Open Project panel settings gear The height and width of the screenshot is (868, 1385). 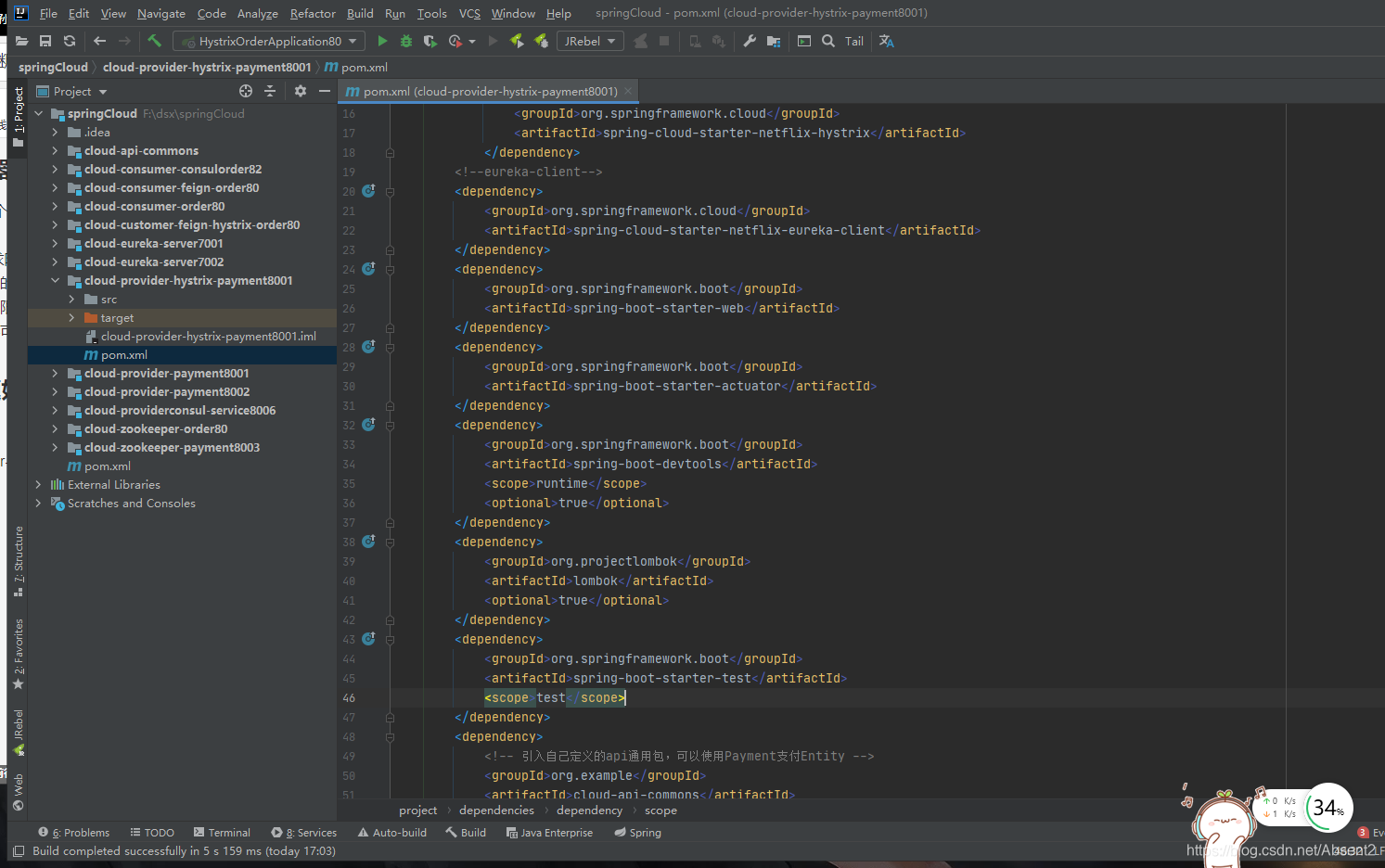(x=300, y=91)
